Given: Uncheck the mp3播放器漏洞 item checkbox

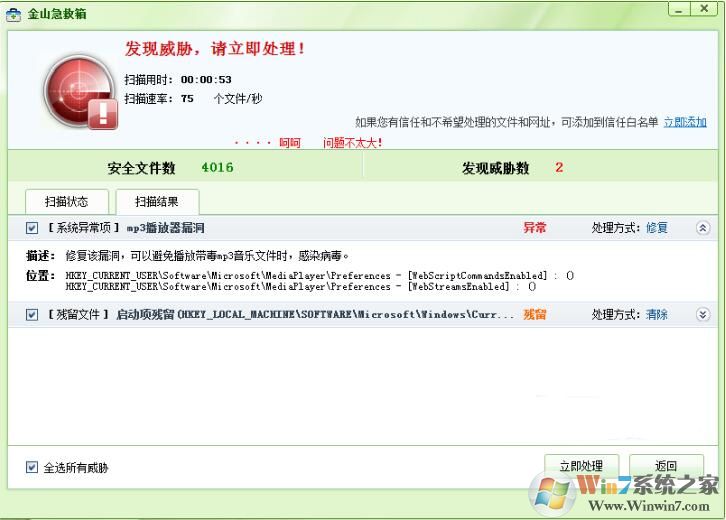Looking at the screenshot, I should [32, 228].
